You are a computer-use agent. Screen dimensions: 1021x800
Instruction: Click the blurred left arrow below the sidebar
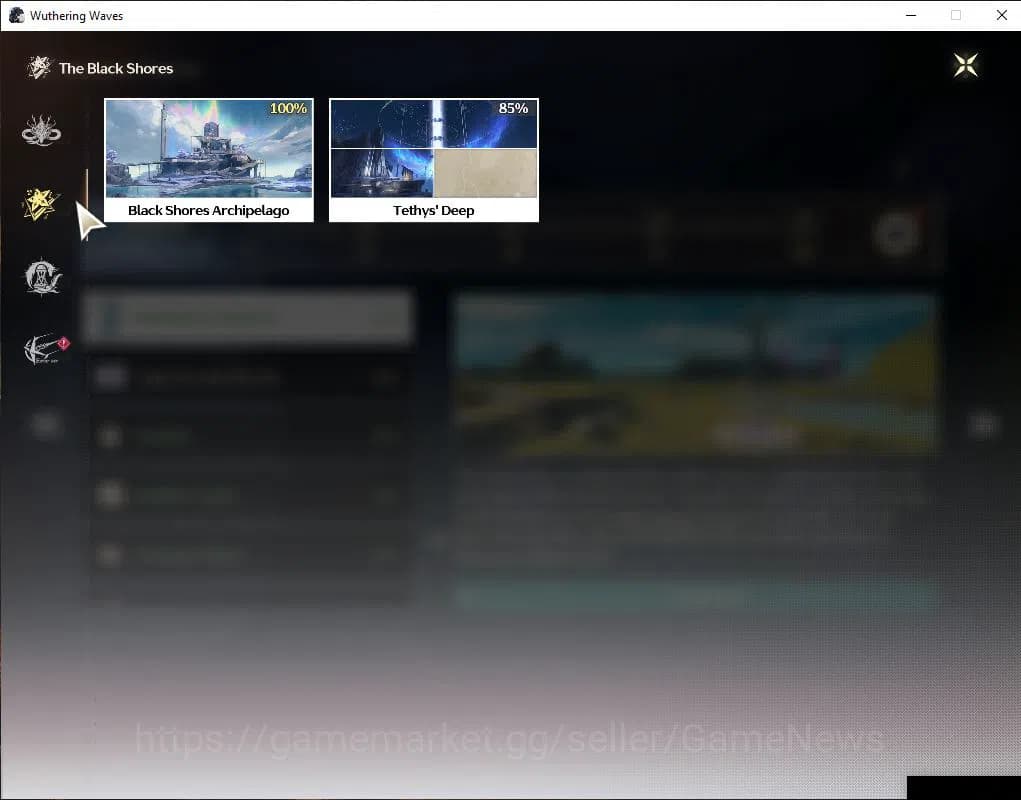click(x=44, y=425)
